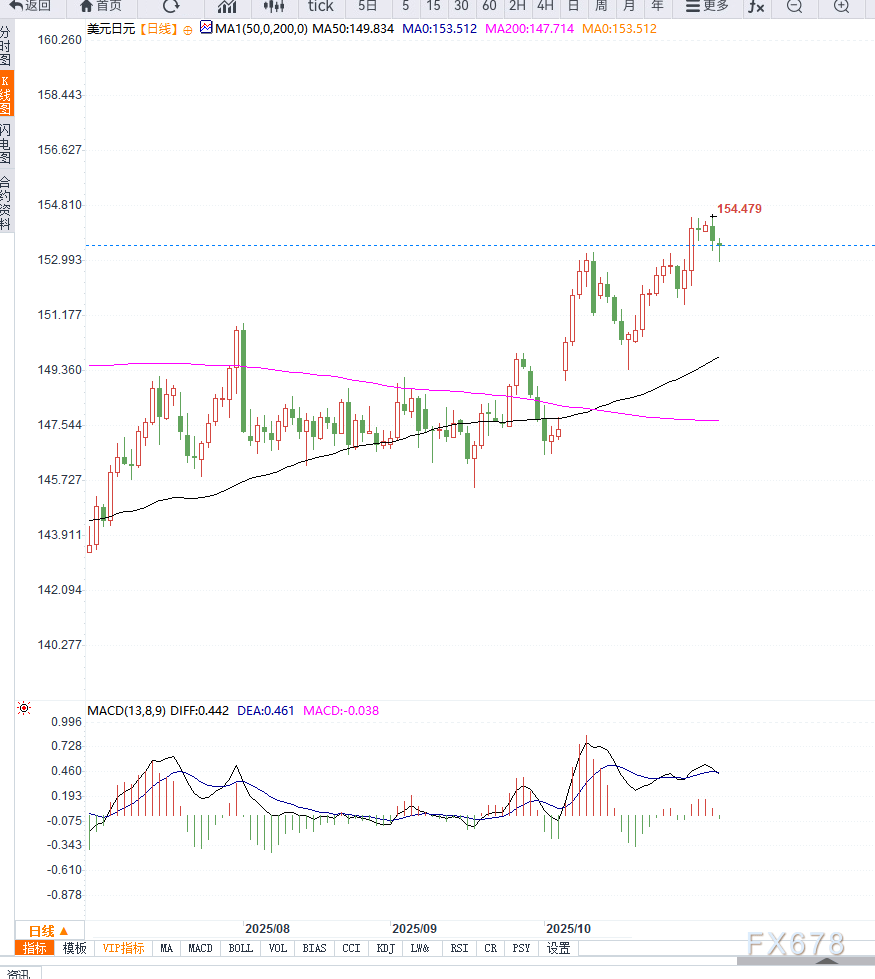Screen dimensions: 875x979
Task: Expand the panel arrow above FX678 scrollbar
Action: tap(826, 960)
